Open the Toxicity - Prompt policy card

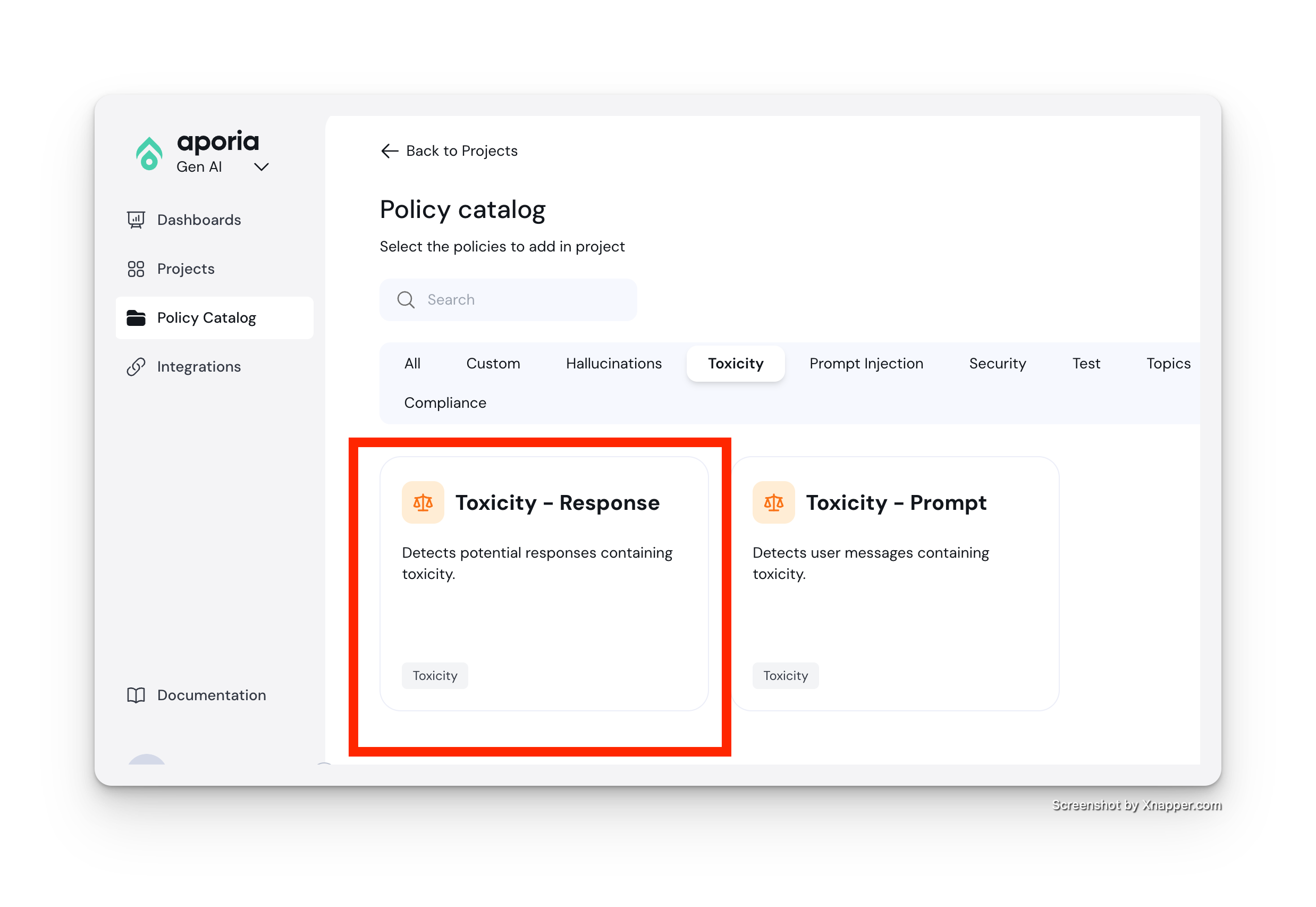895,583
